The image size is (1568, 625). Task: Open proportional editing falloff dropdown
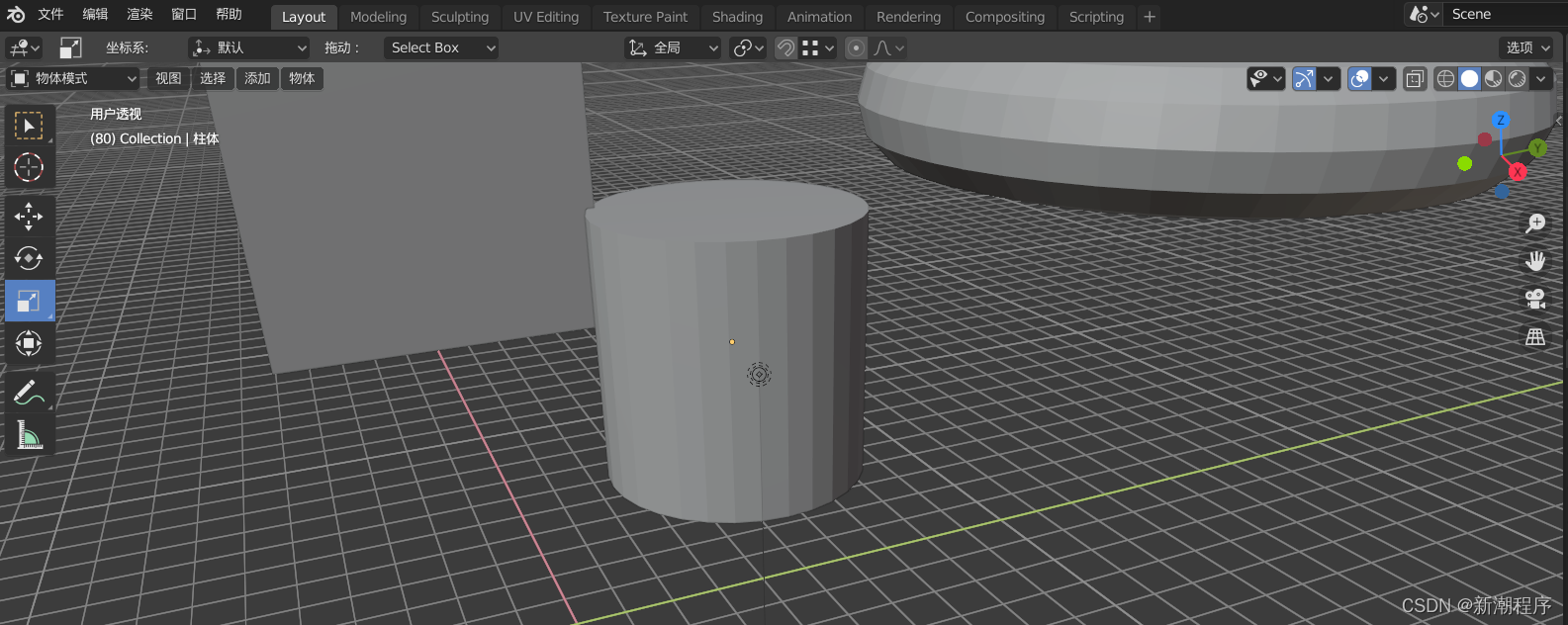(x=889, y=47)
